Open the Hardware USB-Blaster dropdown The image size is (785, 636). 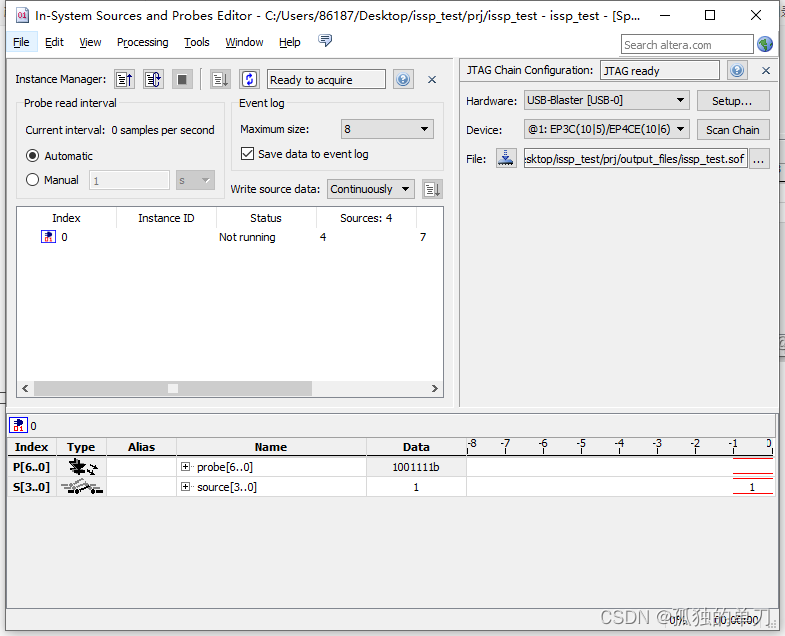(607, 100)
